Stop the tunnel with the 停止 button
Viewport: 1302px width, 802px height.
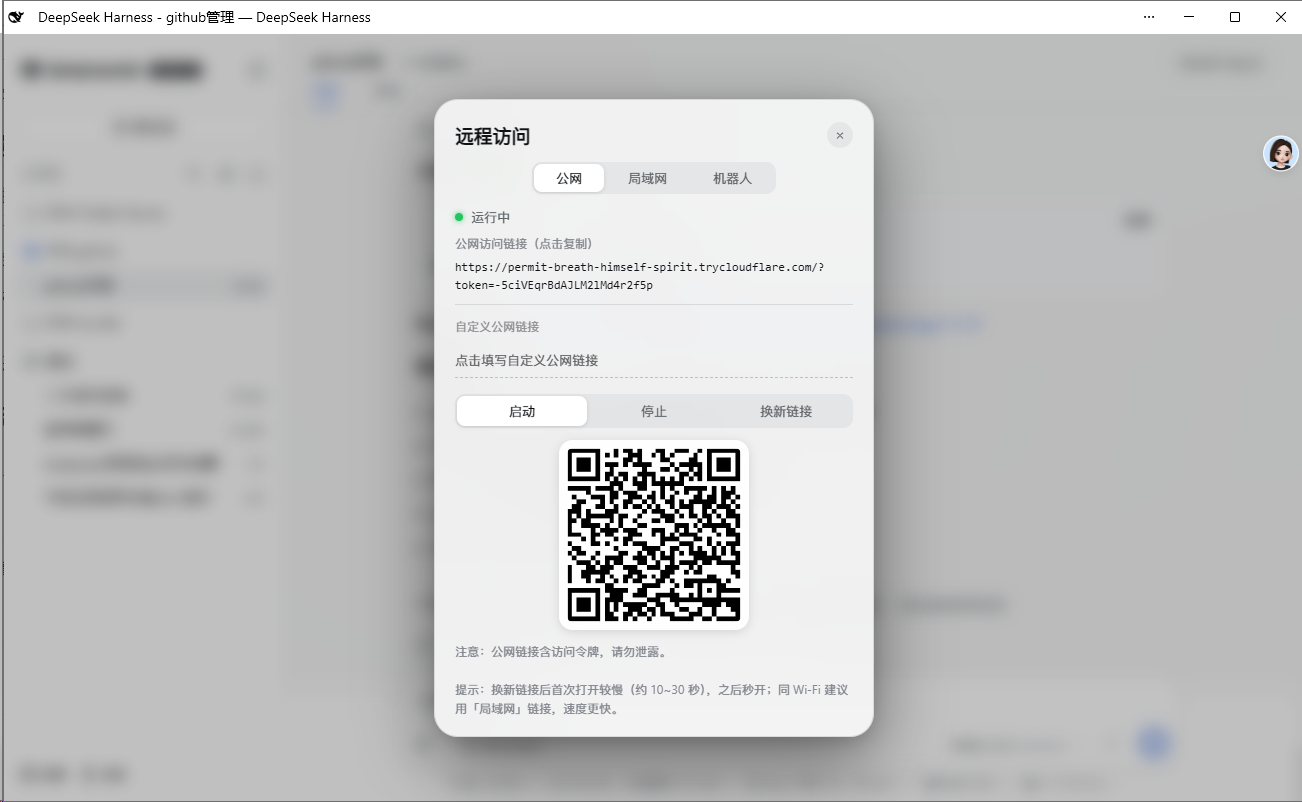pos(654,411)
